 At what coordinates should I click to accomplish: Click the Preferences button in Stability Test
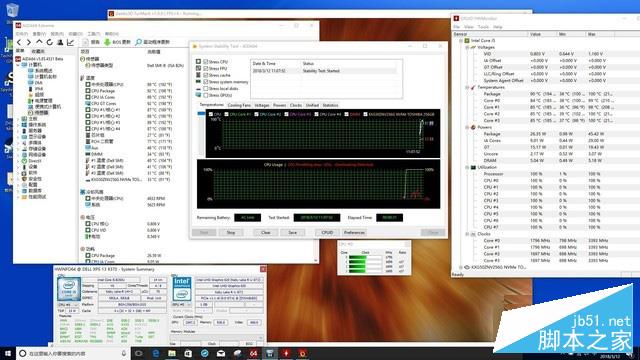[354, 232]
